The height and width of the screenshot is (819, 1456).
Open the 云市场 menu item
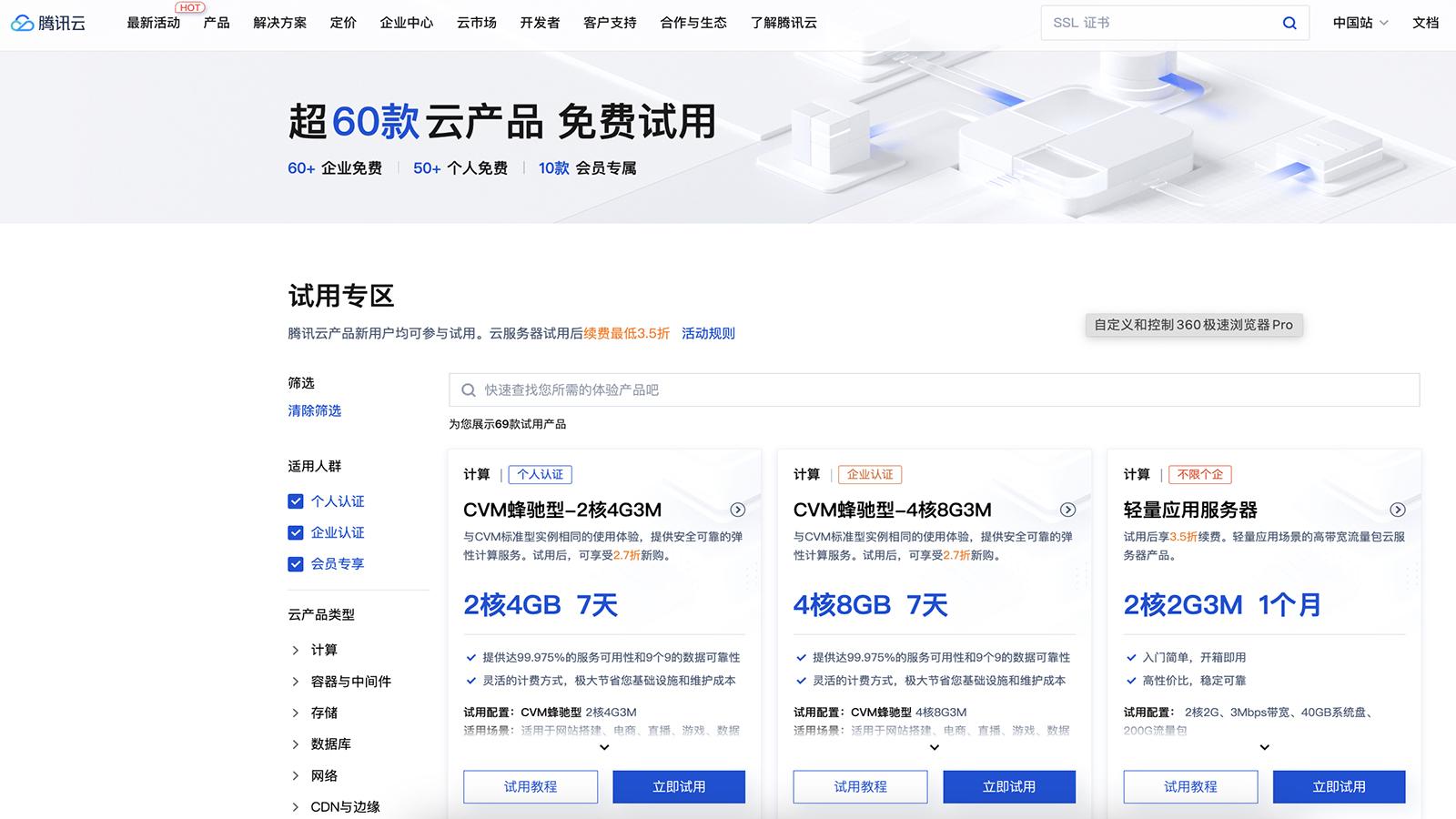(x=477, y=23)
